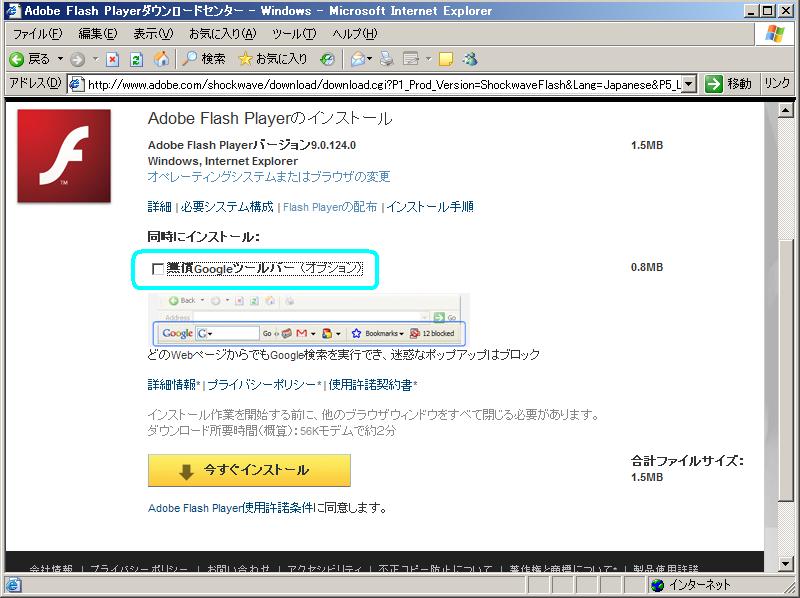This screenshot has height=598, width=800.
Task: Click the 0.8MB Google Toolbar size text
Action: 647,267
